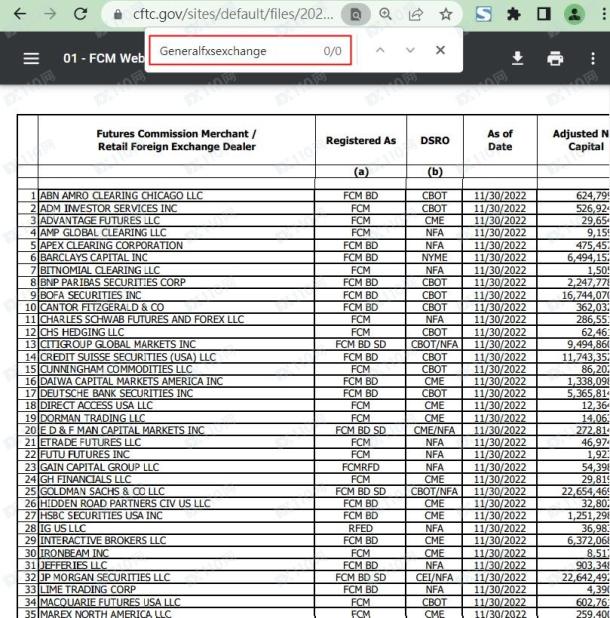Click CITIGROUP GLOBAL MARKETS INC name
The height and width of the screenshot is (618, 610).
coord(118,344)
